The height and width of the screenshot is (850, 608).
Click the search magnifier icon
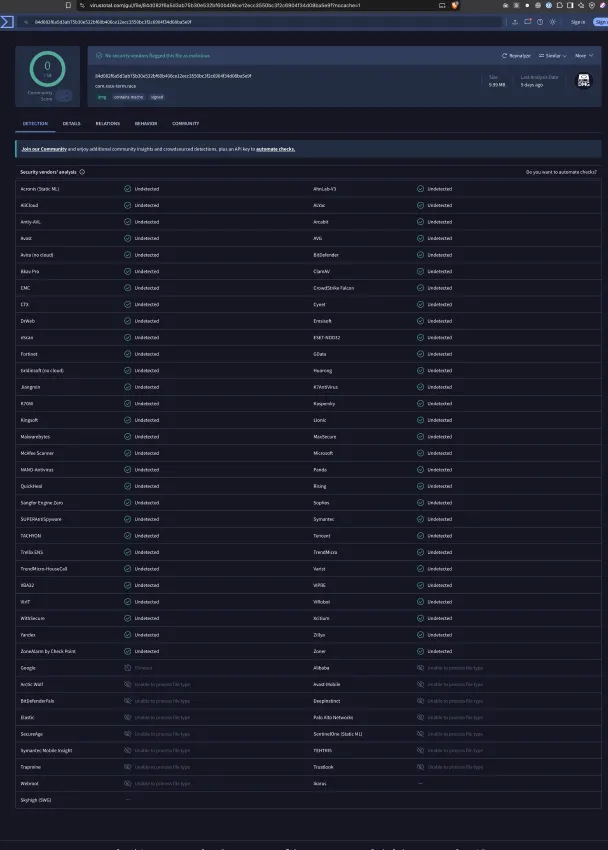pyautogui.click(x=26, y=22)
